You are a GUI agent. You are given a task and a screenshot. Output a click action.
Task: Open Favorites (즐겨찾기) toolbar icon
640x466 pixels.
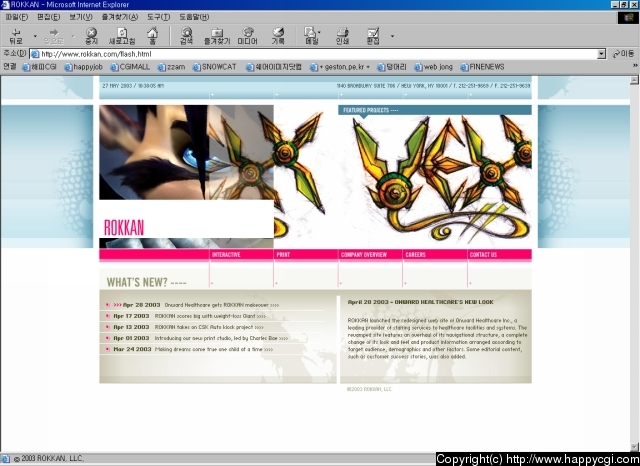tap(217, 36)
